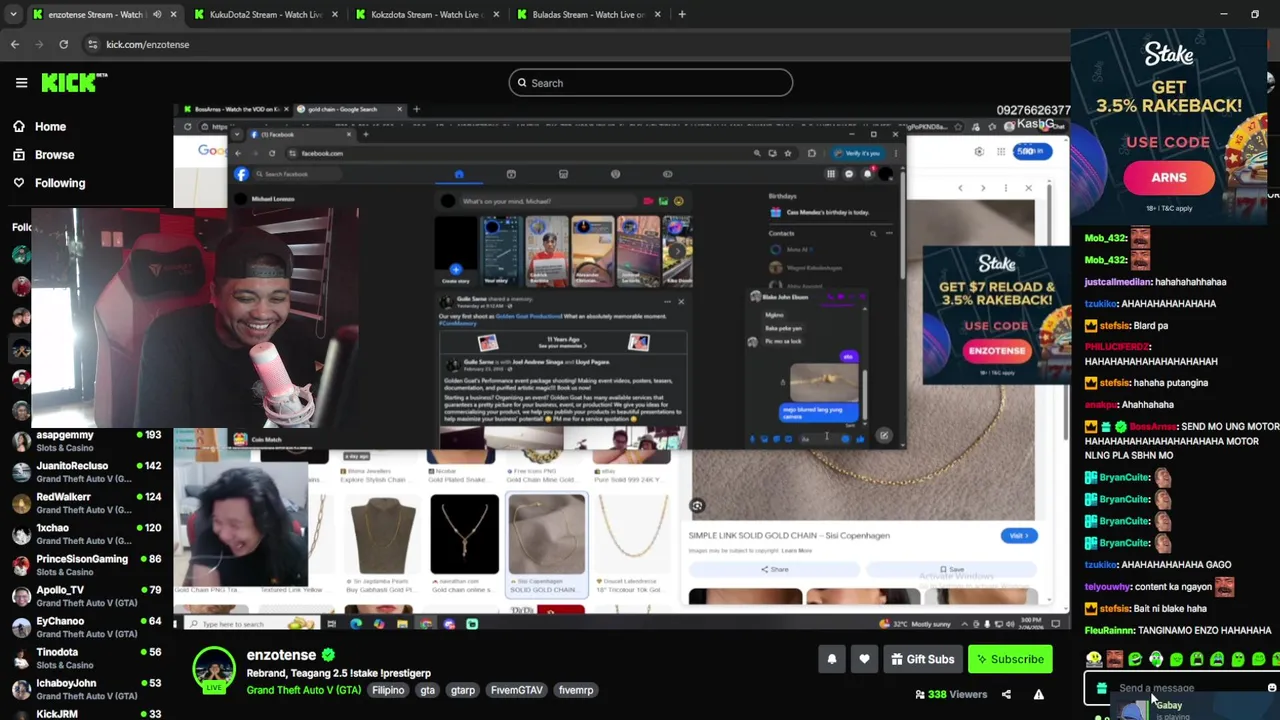Screen dimensions: 1280x720
Task: Open the Browse page link
Action: pyautogui.click(x=54, y=155)
